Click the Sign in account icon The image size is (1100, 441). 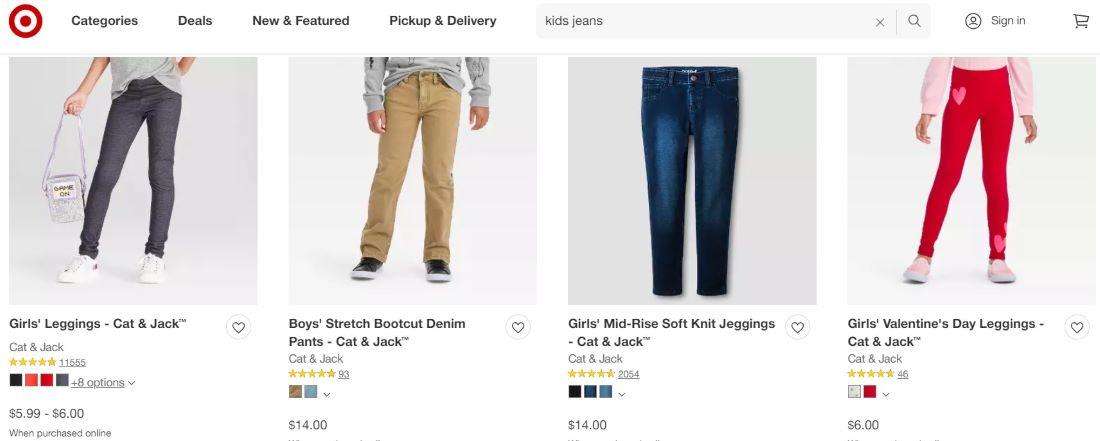tap(973, 21)
